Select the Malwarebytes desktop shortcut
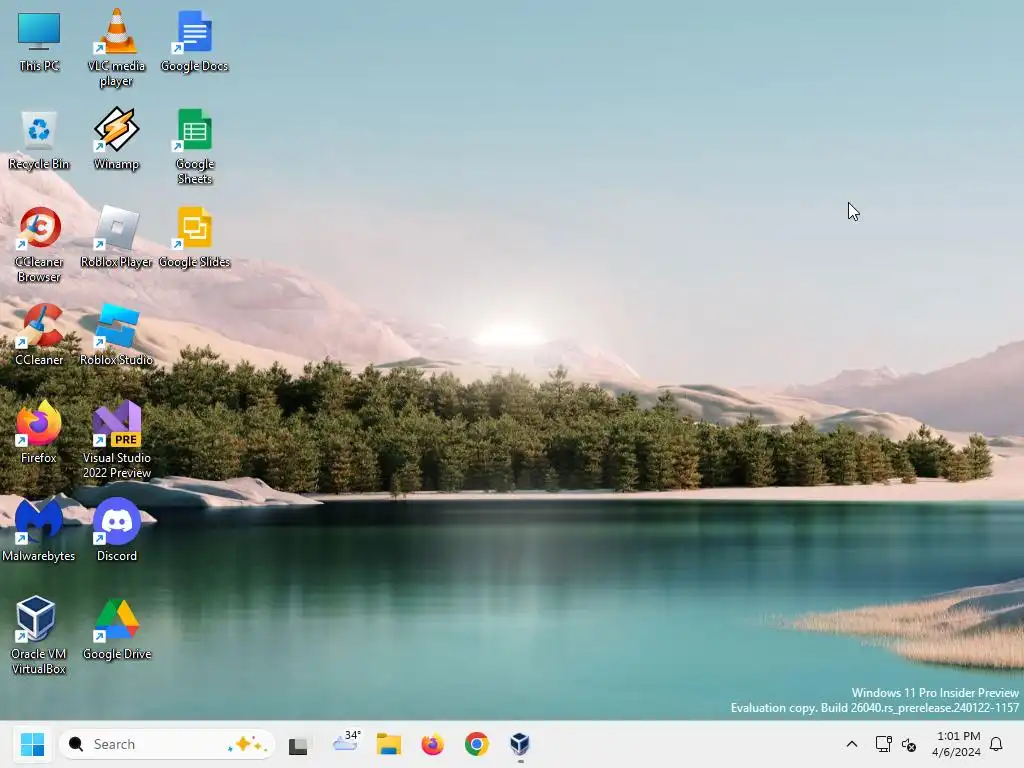Screen dimensions: 1024x768 [x=39, y=530]
